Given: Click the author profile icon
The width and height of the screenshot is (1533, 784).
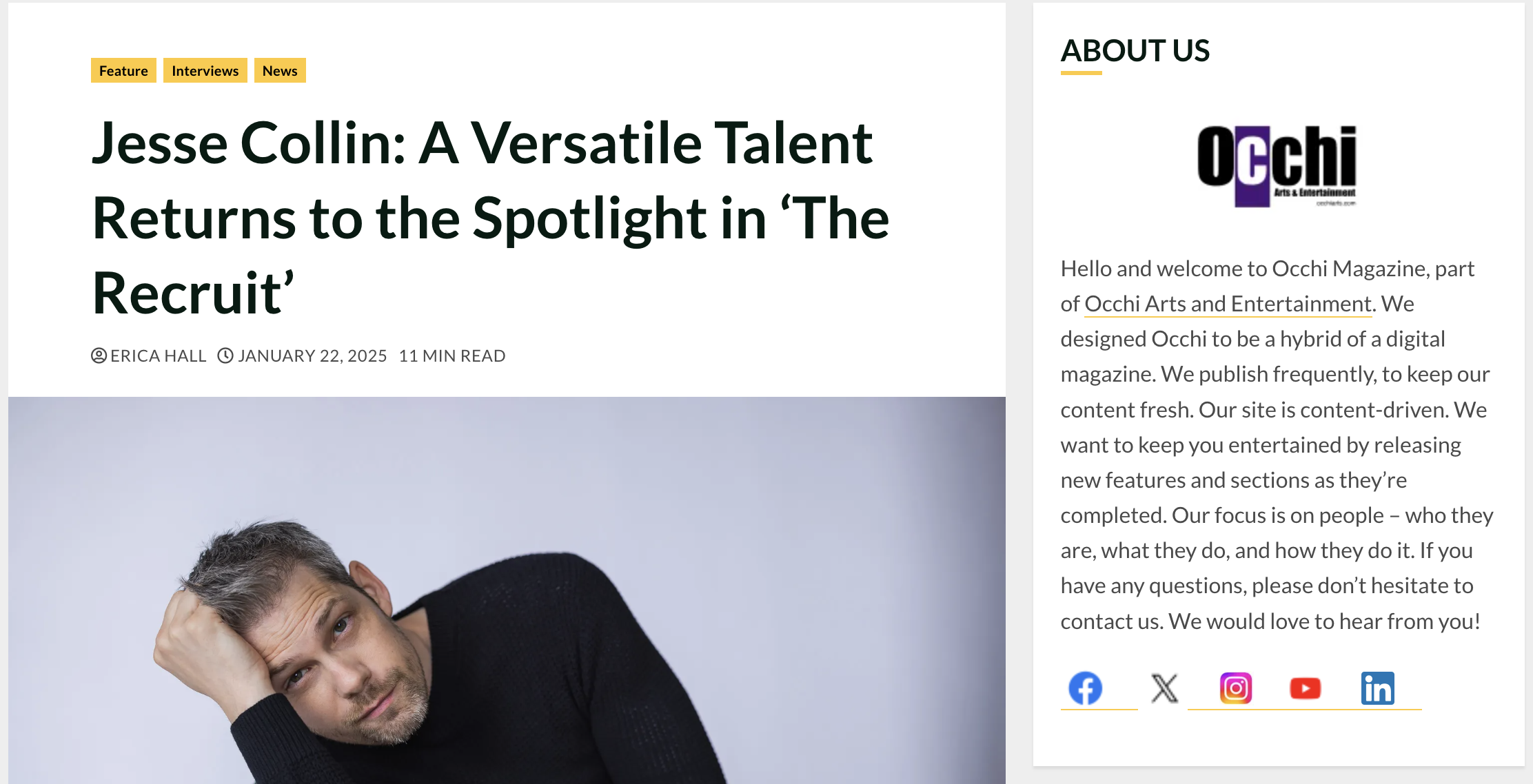Looking at the screenshot, I should coord(99,355).
